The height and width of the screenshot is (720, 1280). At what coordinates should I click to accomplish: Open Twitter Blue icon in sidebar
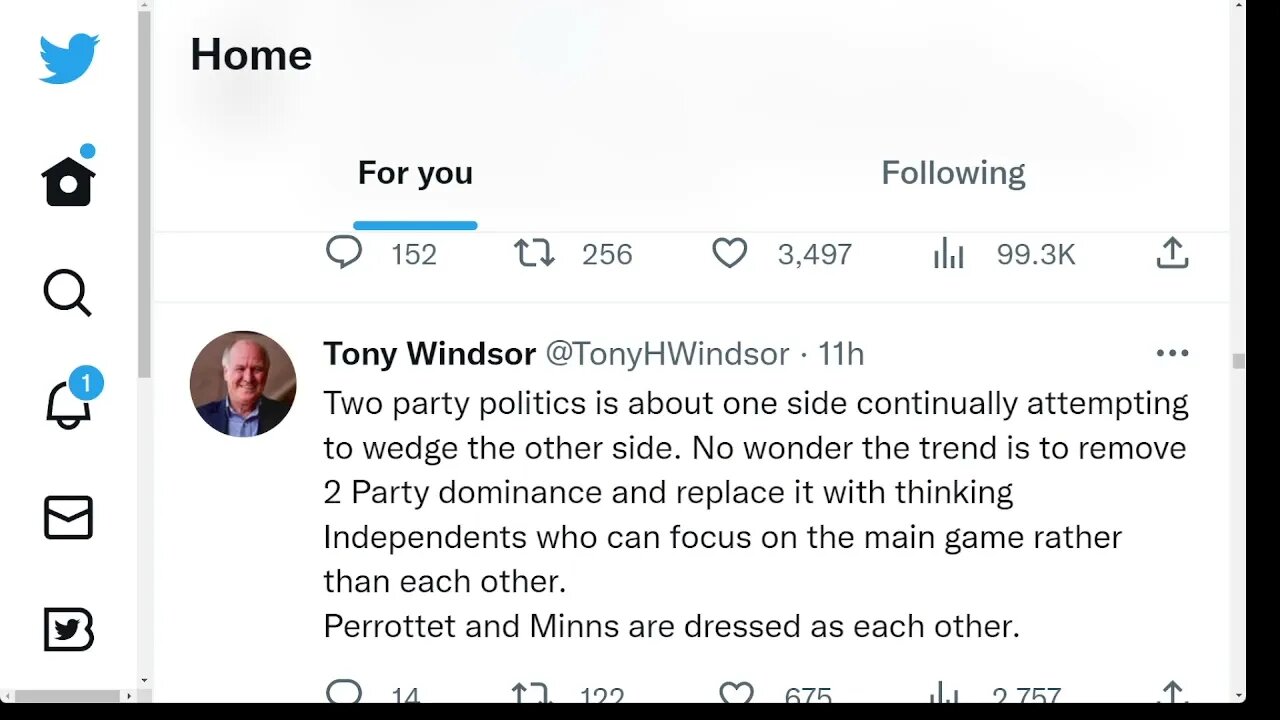(68, 630)
